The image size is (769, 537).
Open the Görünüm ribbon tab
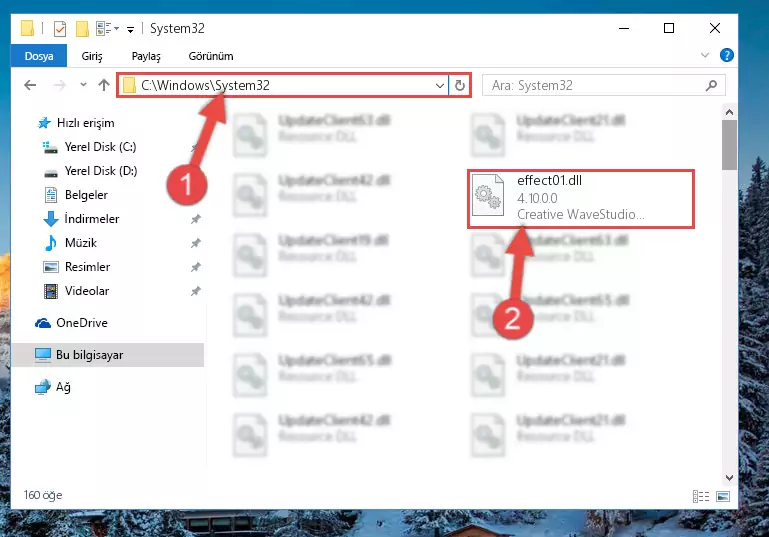(x=211, y=56)
